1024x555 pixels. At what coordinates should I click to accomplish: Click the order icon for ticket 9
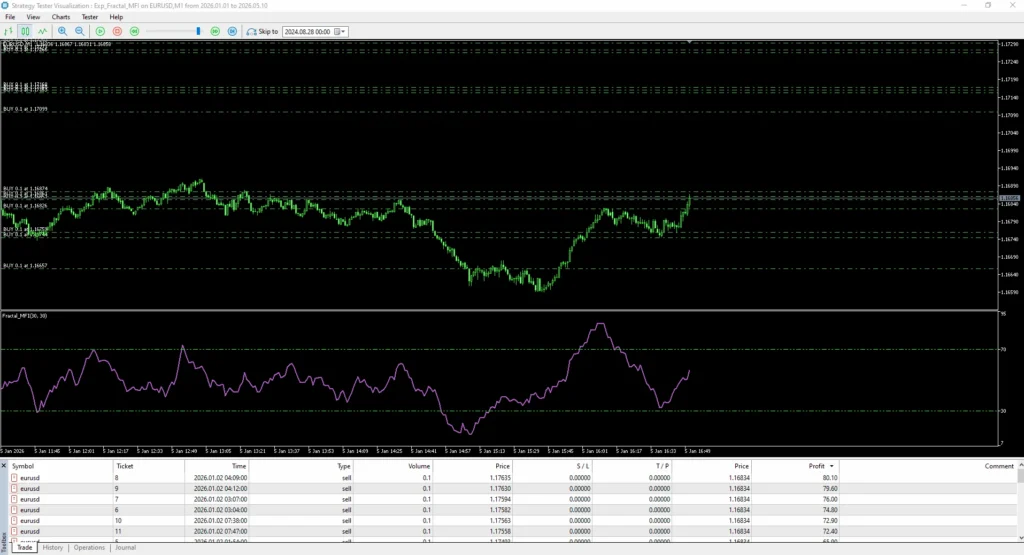(x=14, y=488)
